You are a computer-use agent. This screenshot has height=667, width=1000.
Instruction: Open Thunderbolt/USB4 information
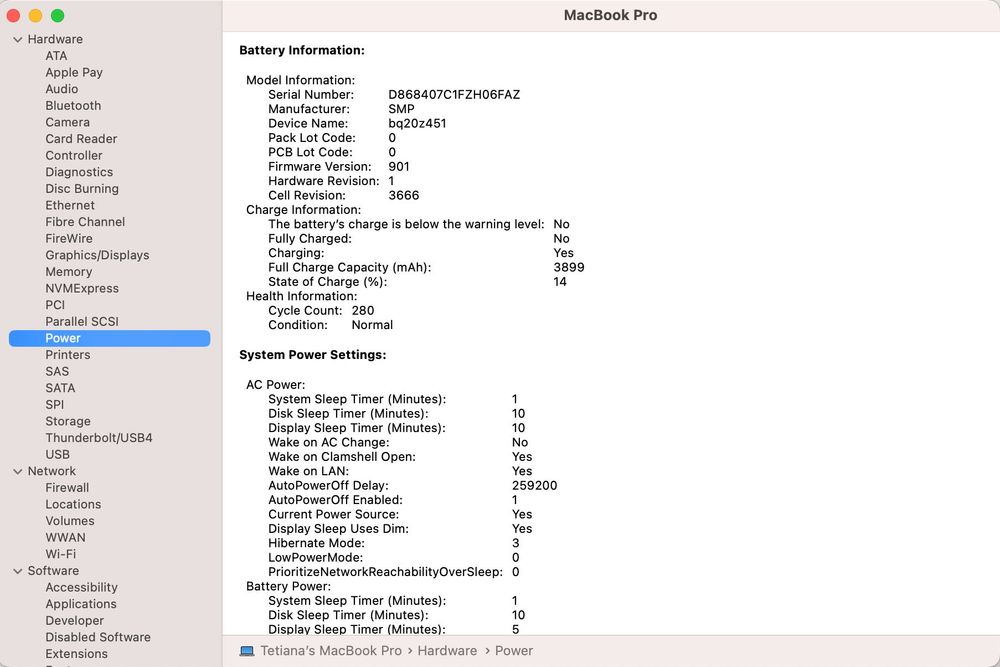[x=99, y=438]
